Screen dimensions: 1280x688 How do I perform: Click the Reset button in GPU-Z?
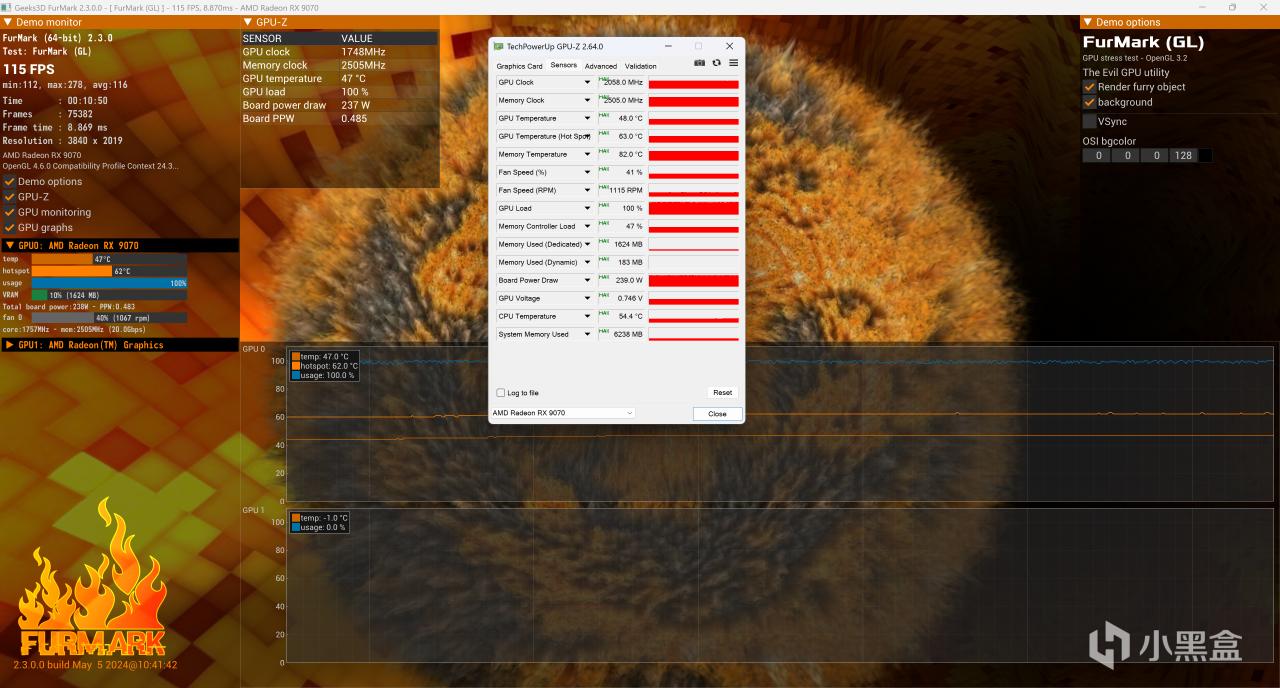point(722,393)
